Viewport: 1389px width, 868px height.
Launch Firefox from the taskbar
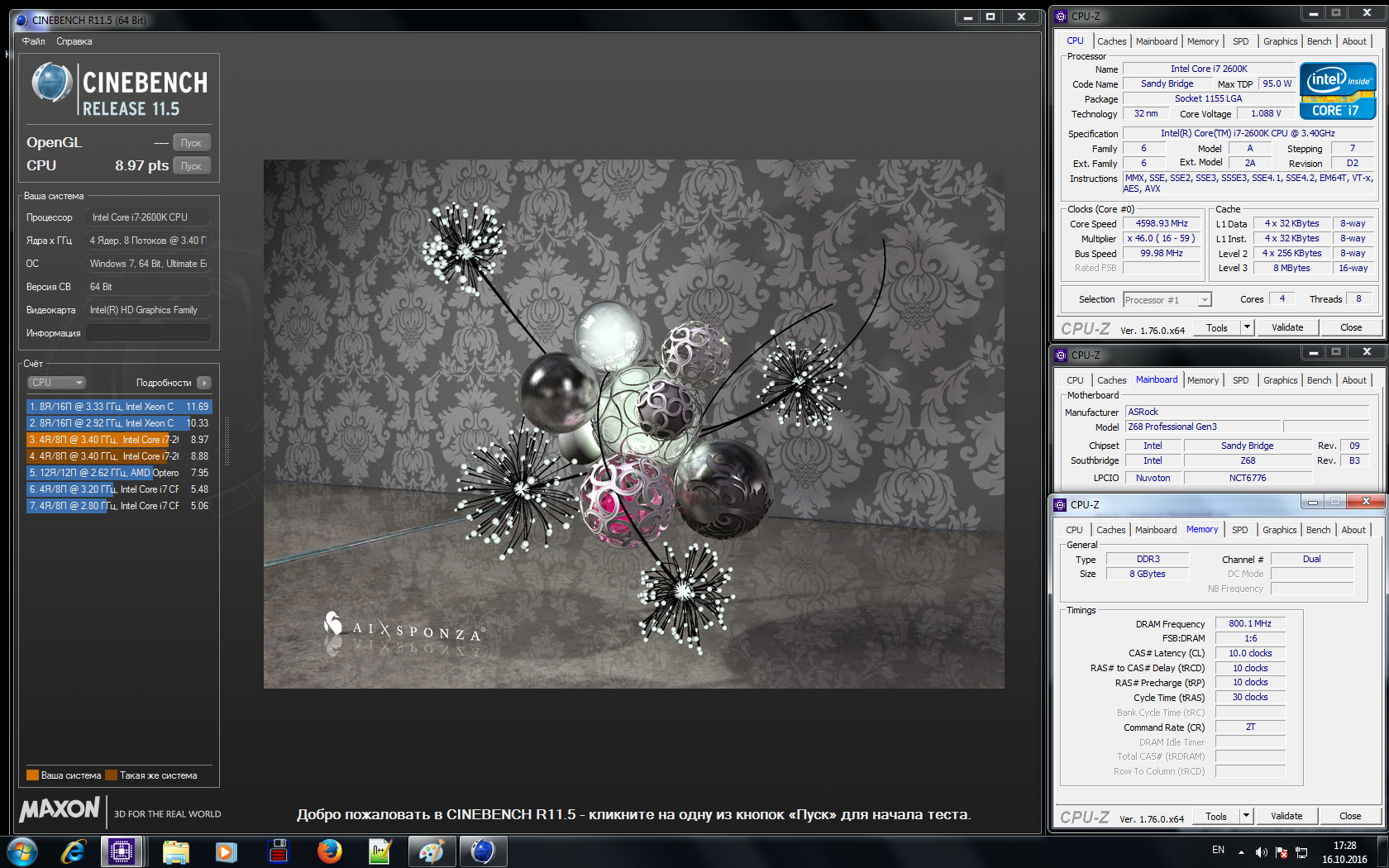tap(330, 851)
